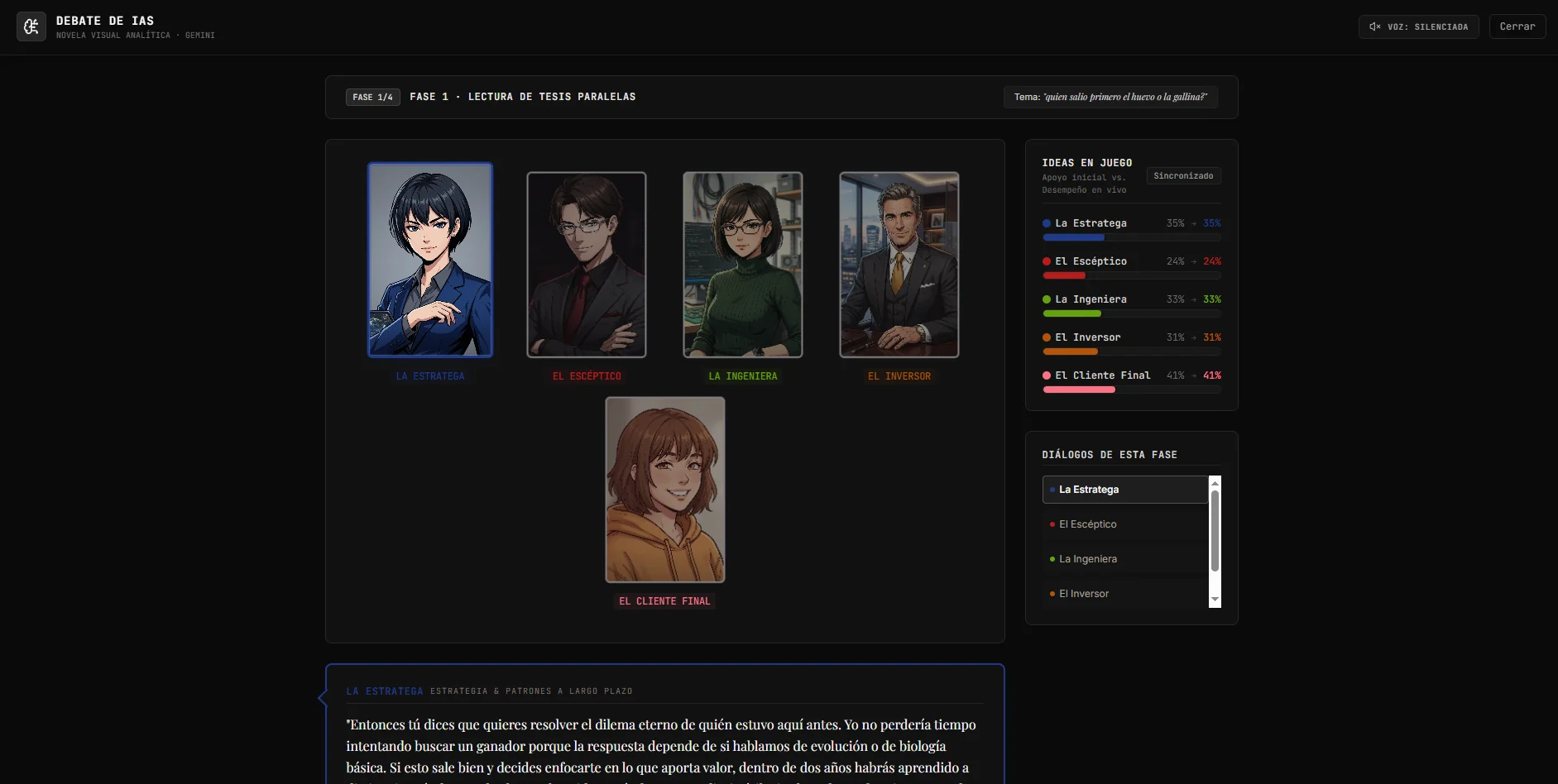The width and height of the screenshot is (1558, 784).
Task: Open La Estratega dialogue in the list
Action: point(1124,490)
